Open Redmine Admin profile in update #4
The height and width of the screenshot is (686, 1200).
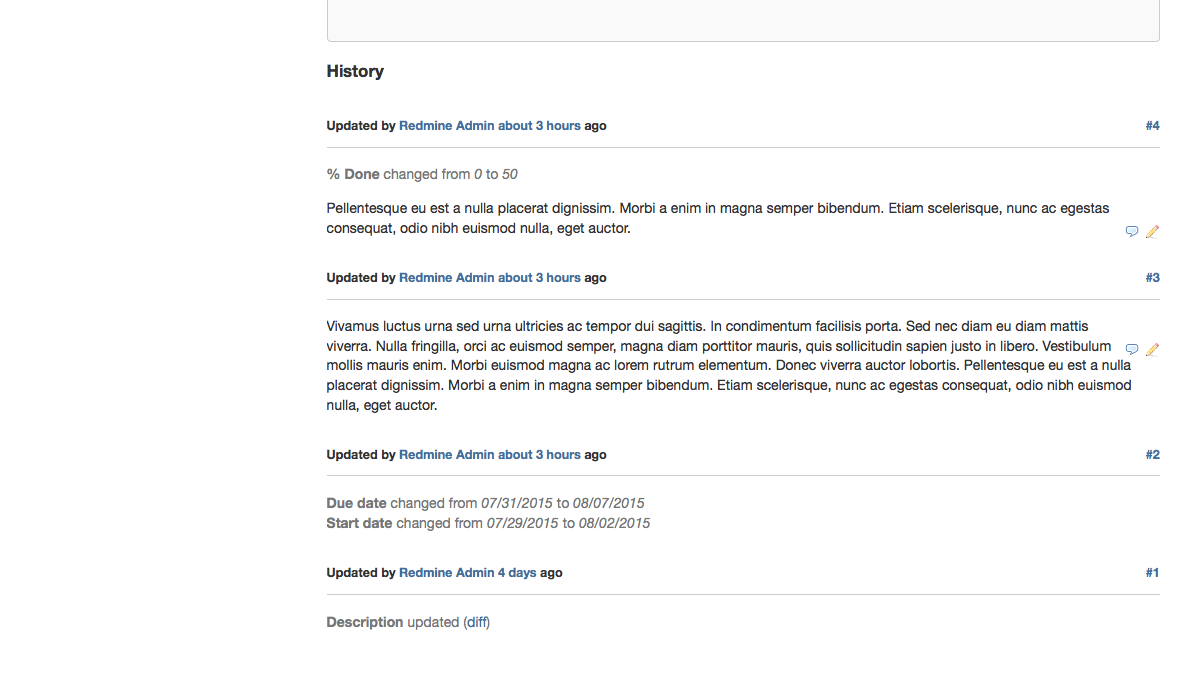pyautogui.click(x=447, y=126)
